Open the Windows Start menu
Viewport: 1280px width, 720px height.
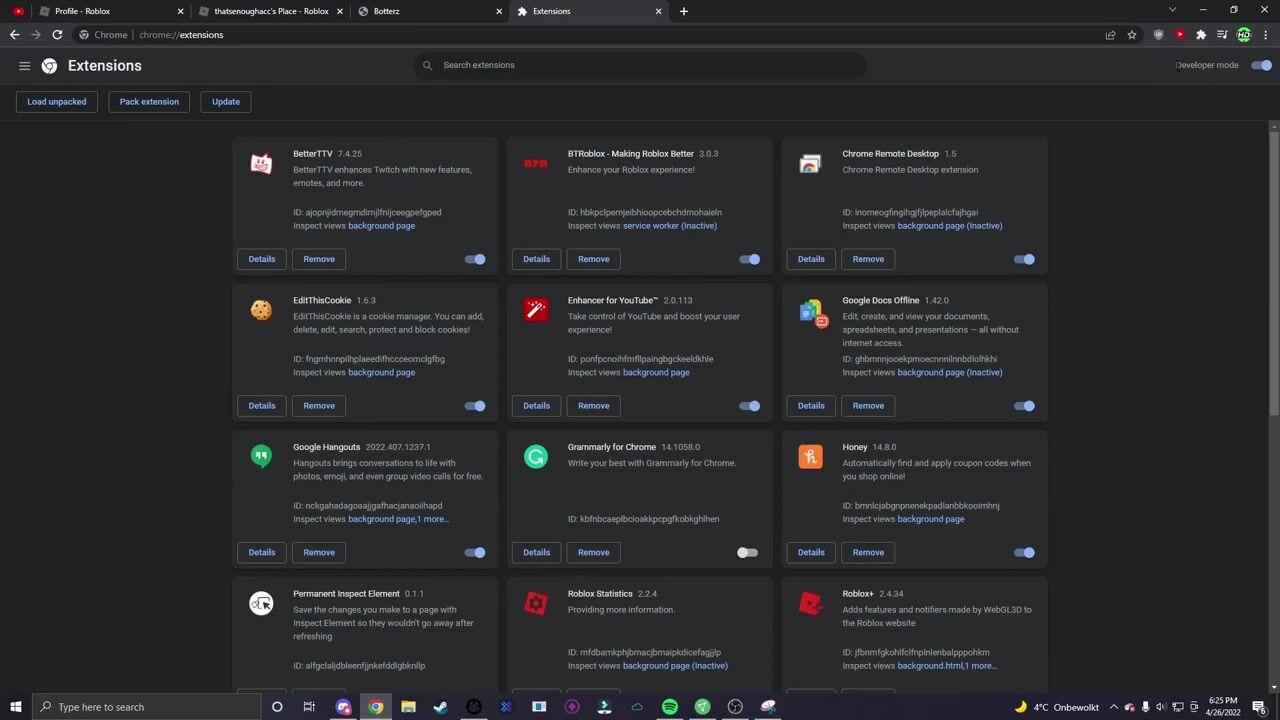coord(16,707)
